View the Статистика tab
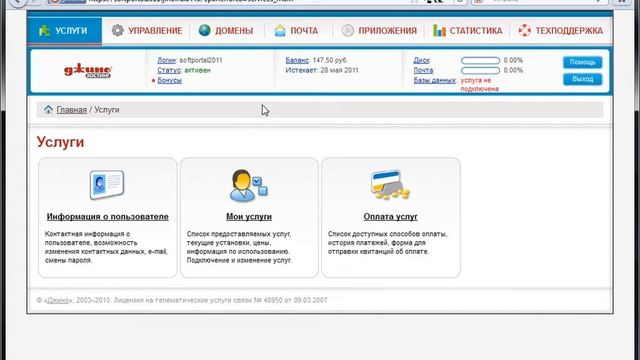This screenshot has height=360, width=640. pos(467,31)
